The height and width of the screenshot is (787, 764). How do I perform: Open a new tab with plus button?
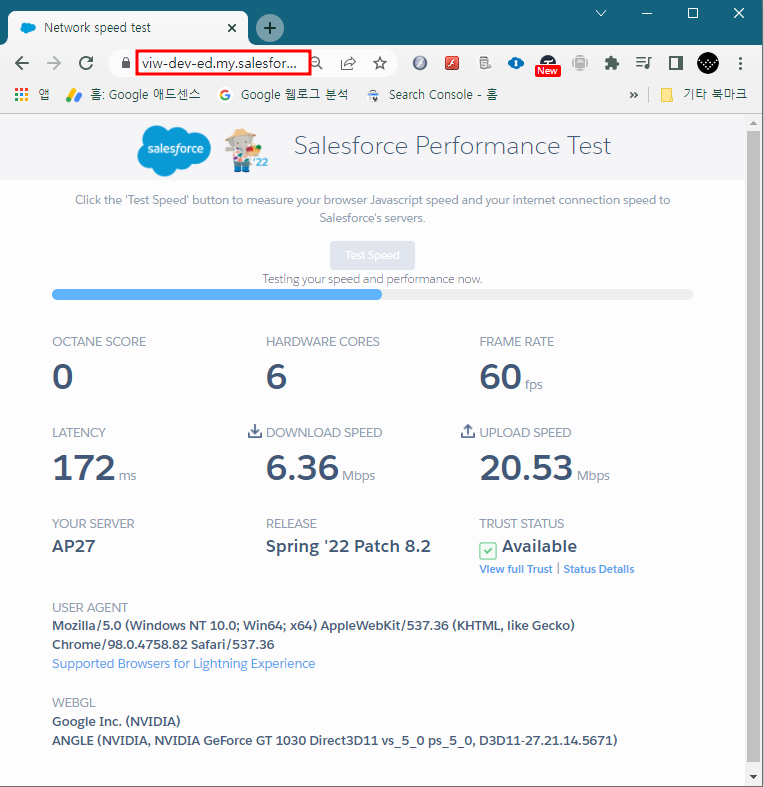coord(270,28)
